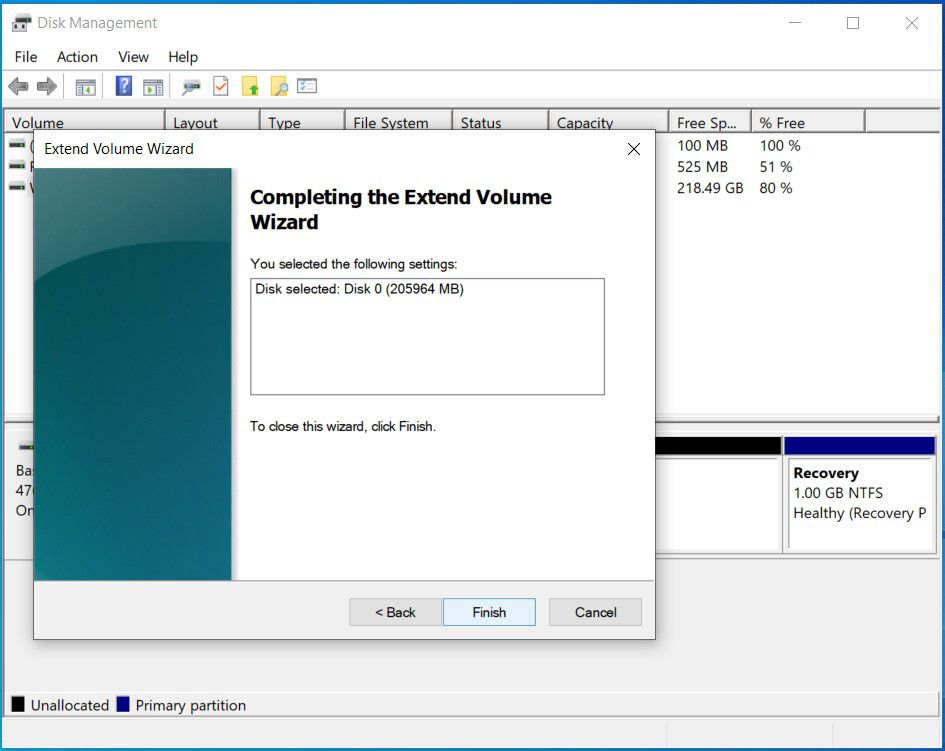This screenshot has height=751, width=945.
Task: Open the Help menu
Action: pos(183,57)
